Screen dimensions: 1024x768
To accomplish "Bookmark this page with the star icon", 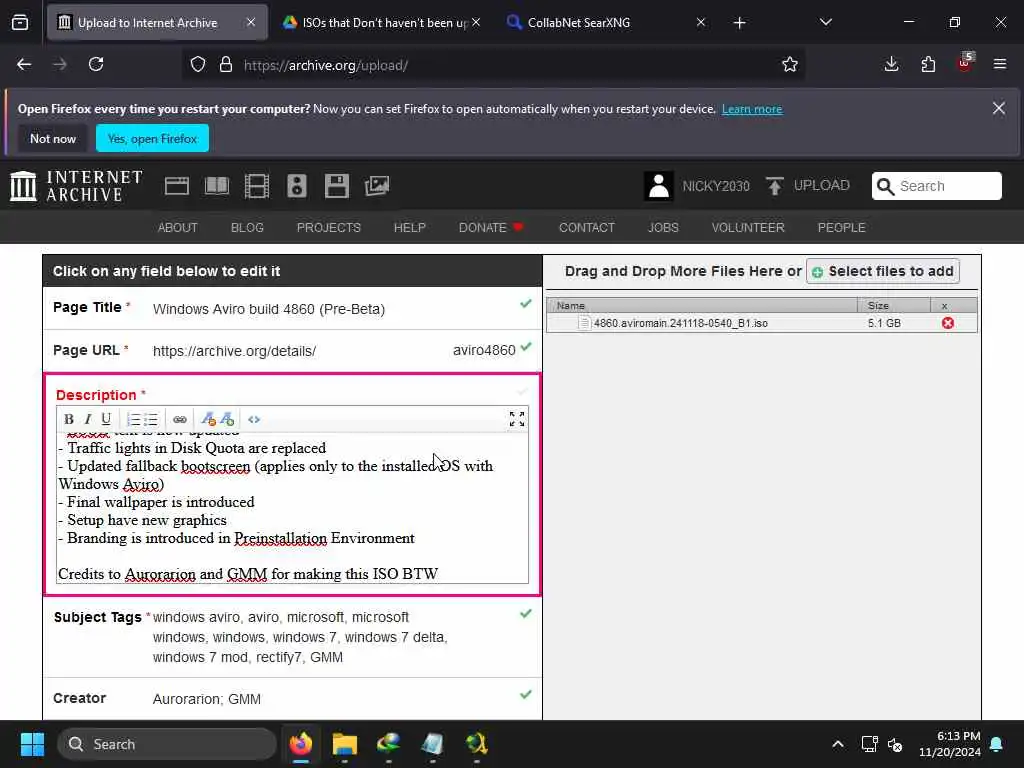I will click(790, 65).
